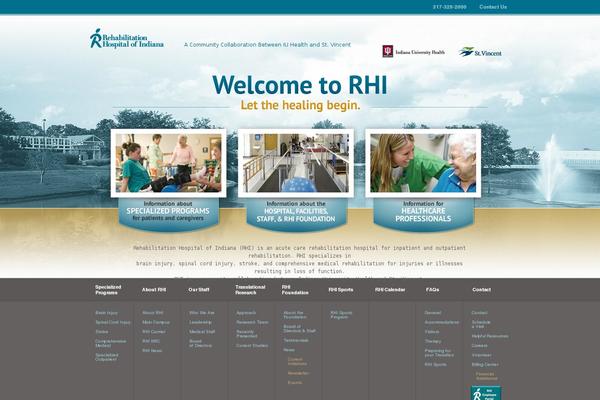Open the hospital gym facility photo thumbnail
This screenshot has width=600, height=400.
tap(296, 163)
